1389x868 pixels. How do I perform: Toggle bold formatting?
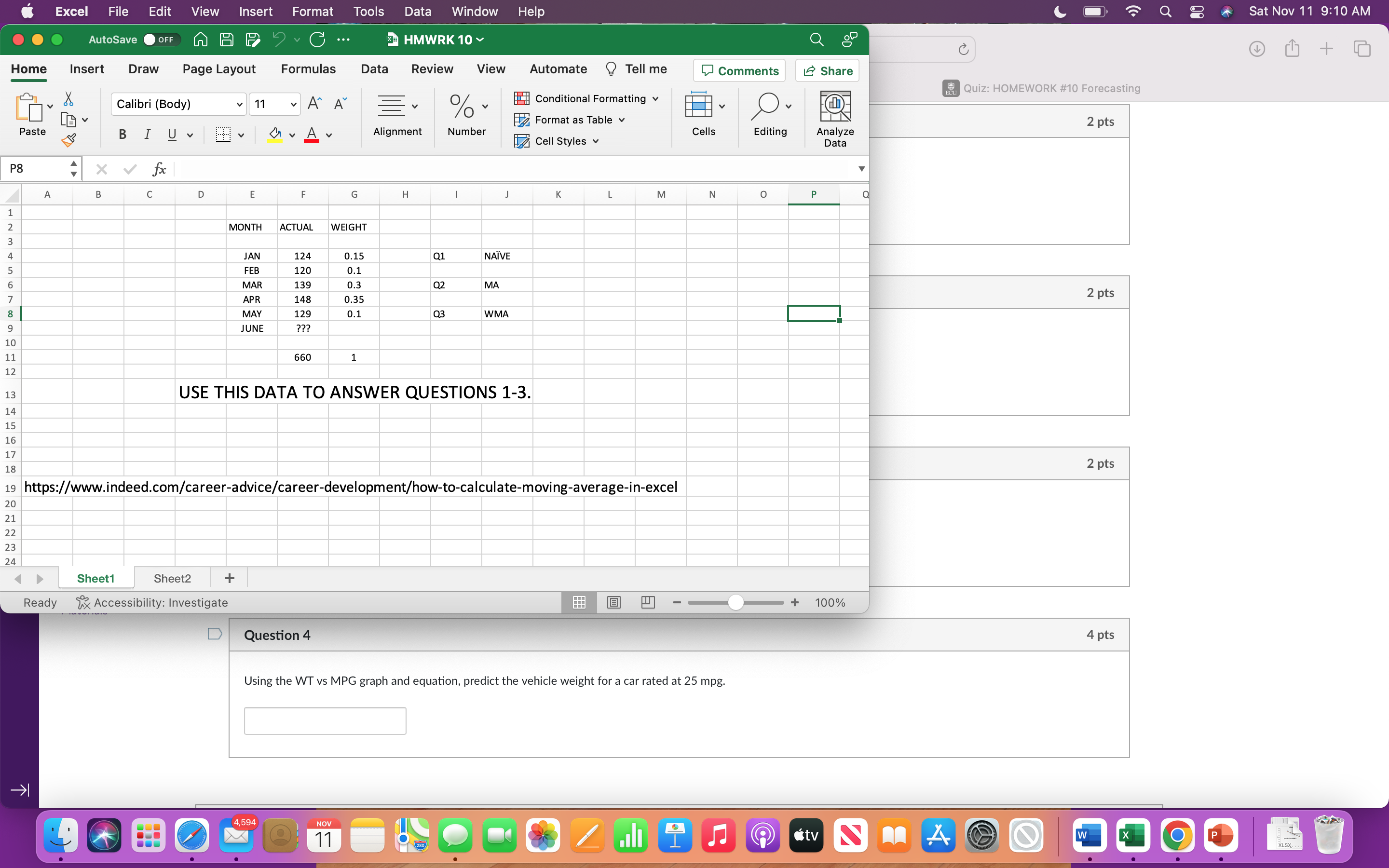122,135
